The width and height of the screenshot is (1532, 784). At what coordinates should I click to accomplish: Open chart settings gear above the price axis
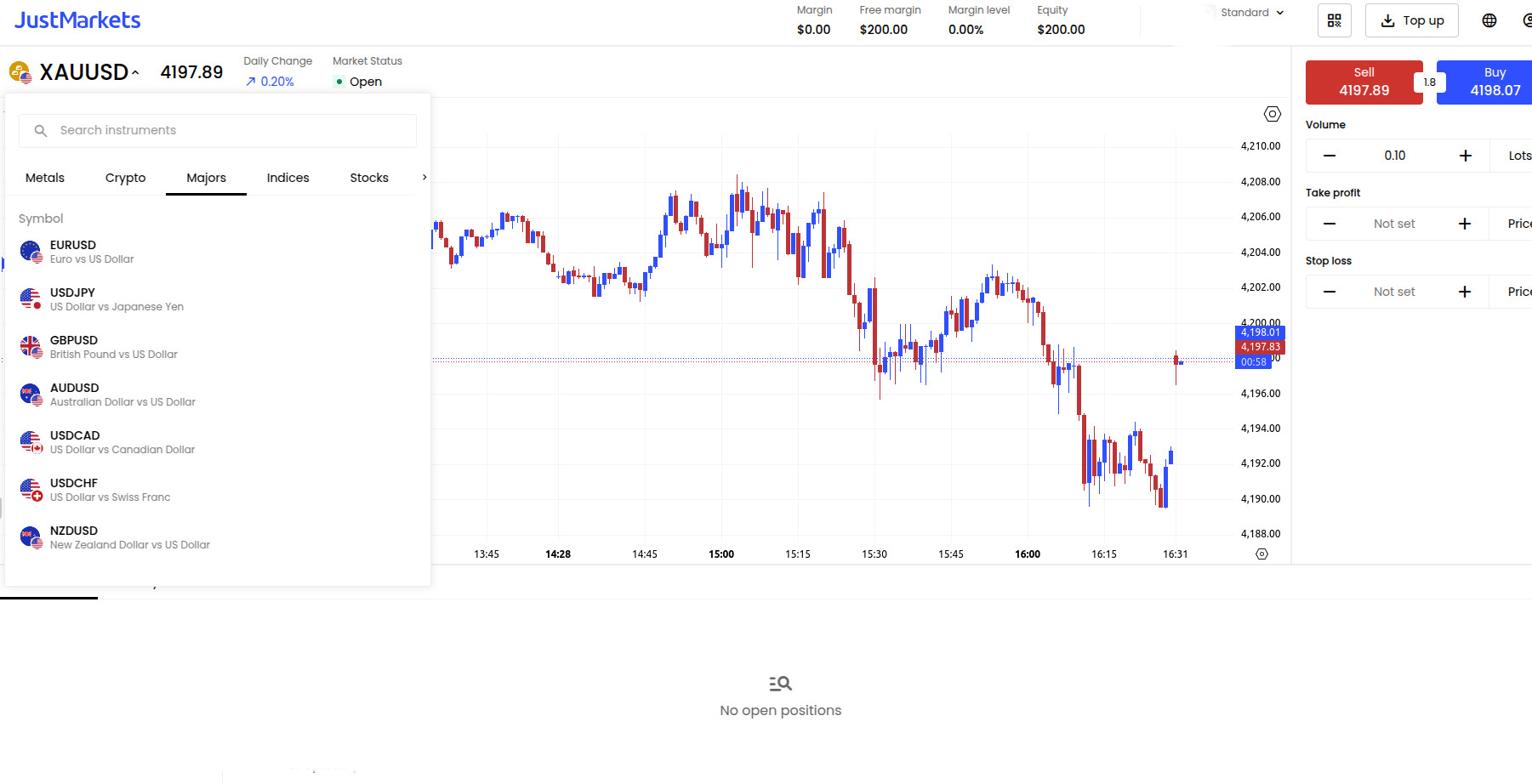tap(1272, 113)
